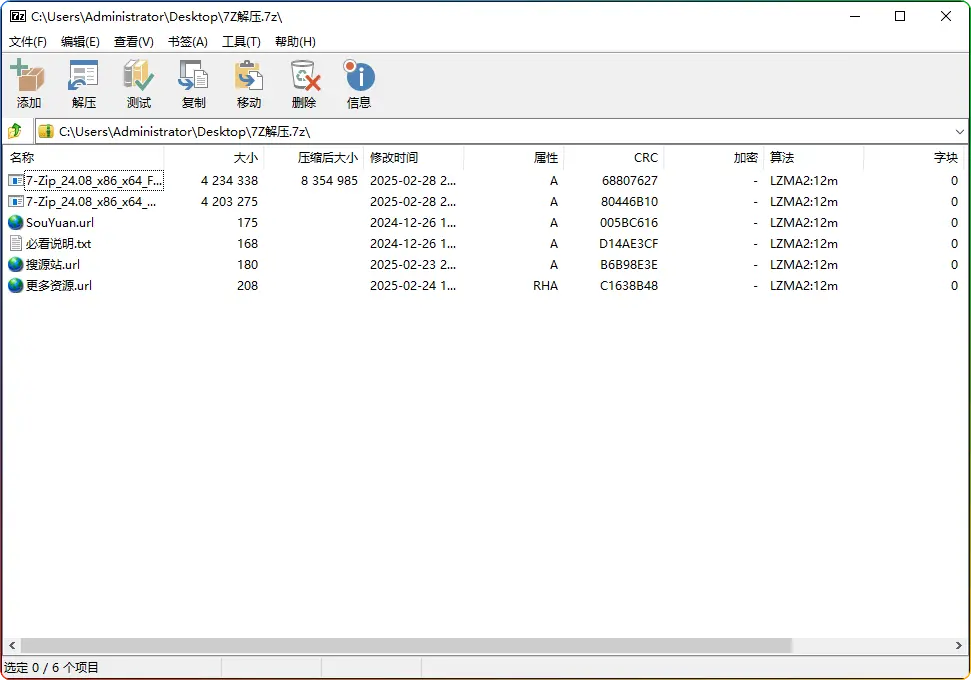
Task: Open the 信息 (Info) toolbar icon
Action: click(359, 84)
